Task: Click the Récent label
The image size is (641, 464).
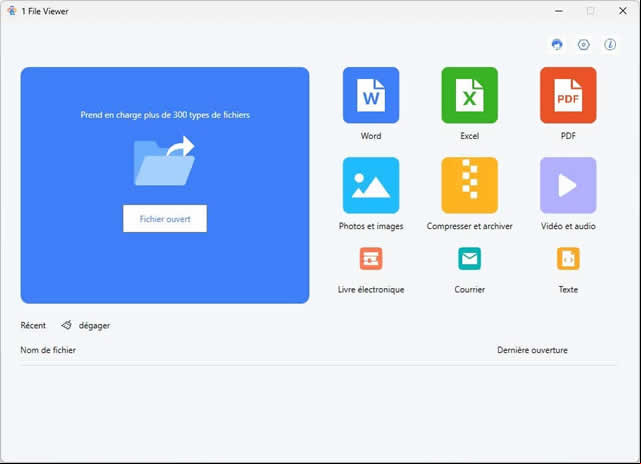Action: pyautogui.click(x=33, y=325)
